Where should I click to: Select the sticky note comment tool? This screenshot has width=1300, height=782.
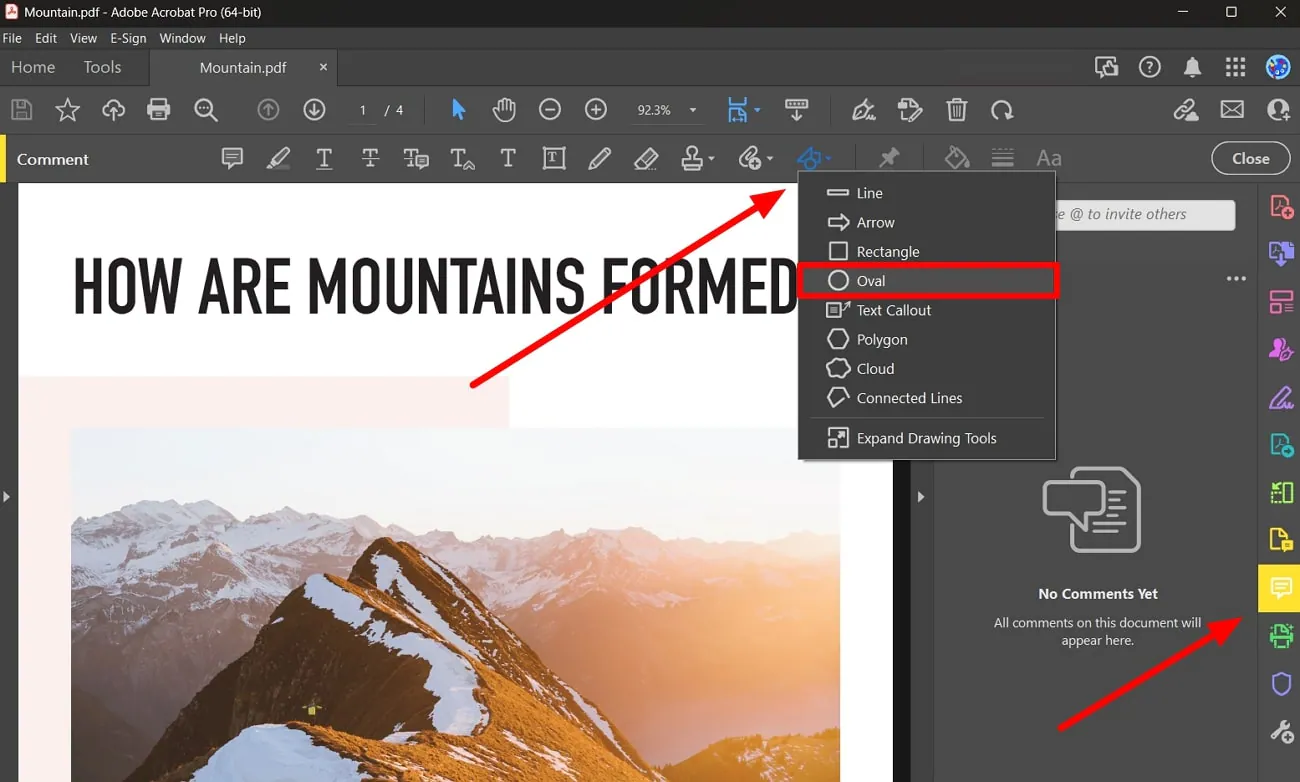pyautogui.click(x=232, y=158)
